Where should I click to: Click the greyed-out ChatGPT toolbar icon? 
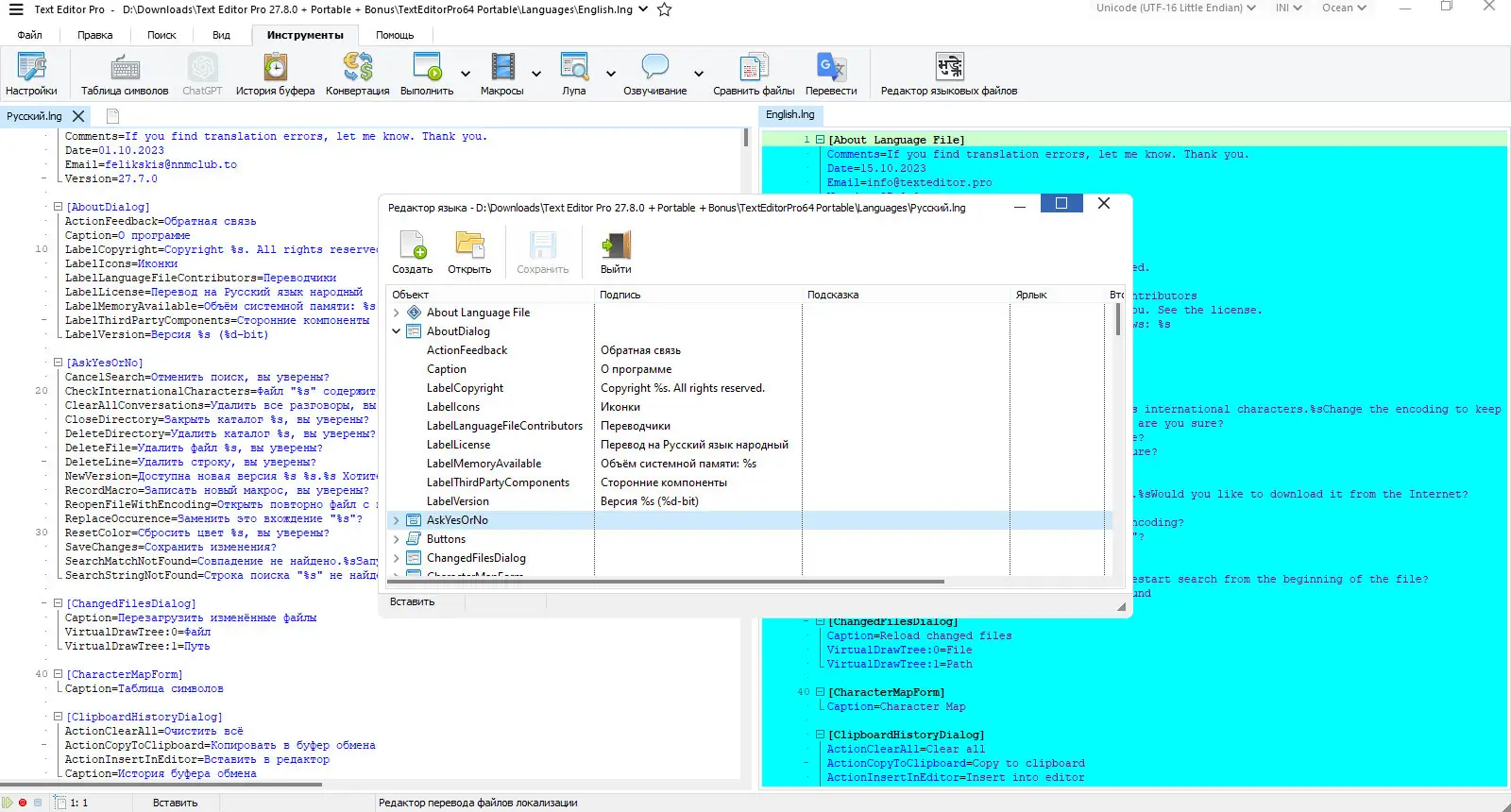(x=202, y=75)
